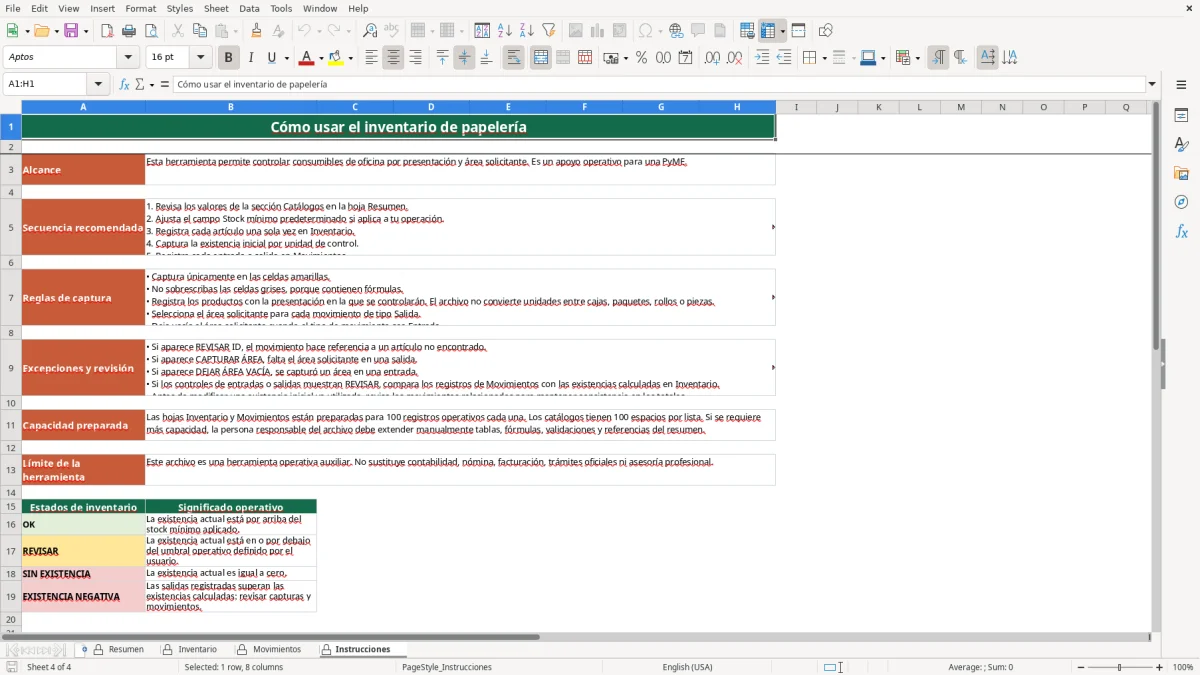Toggle Bold formatting

point(228,58)
